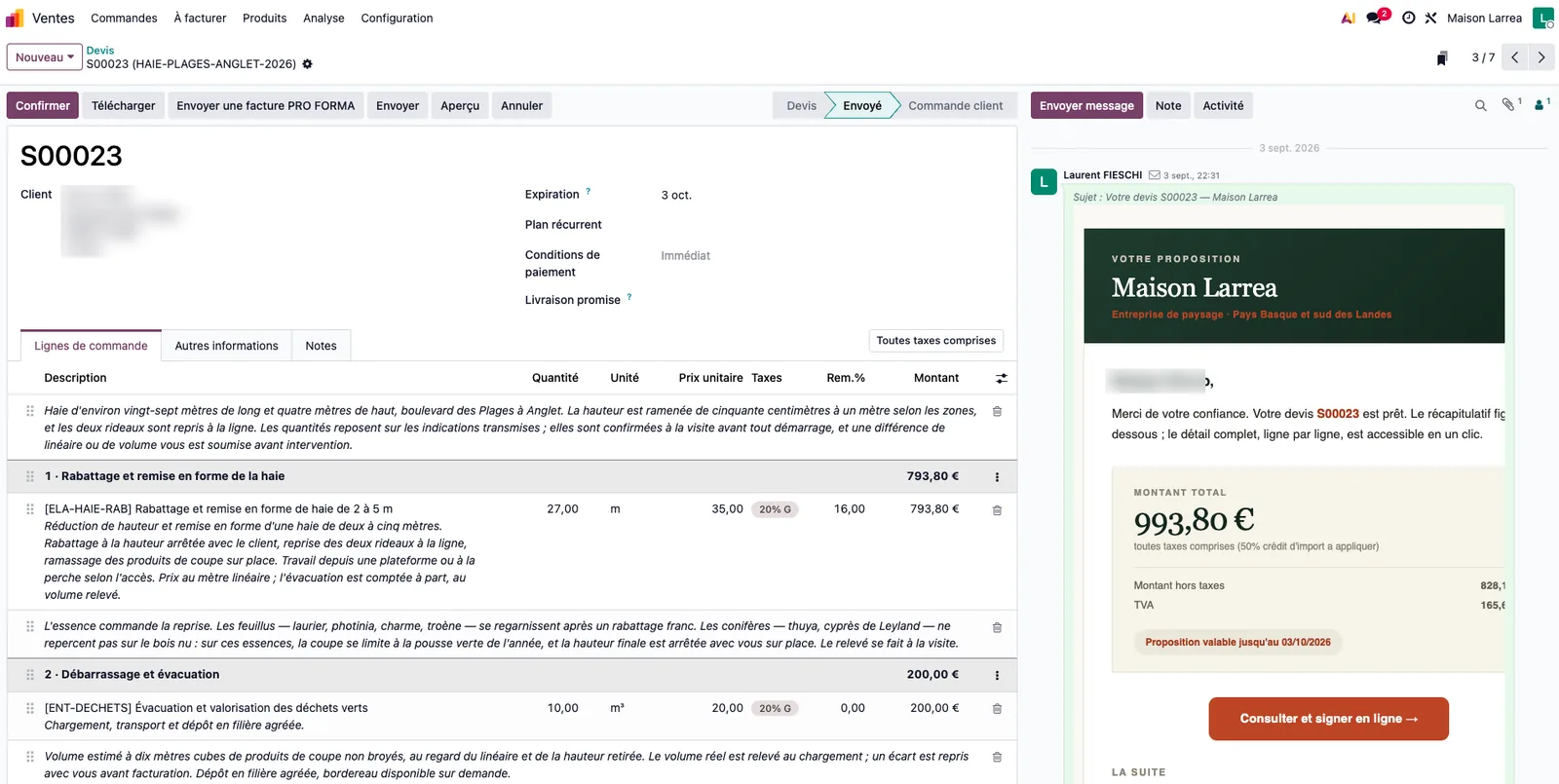The height and width of the screenshot is (784, 1559).
Task: Click the Devis breadcrumb link
Action: pos(100,51)
